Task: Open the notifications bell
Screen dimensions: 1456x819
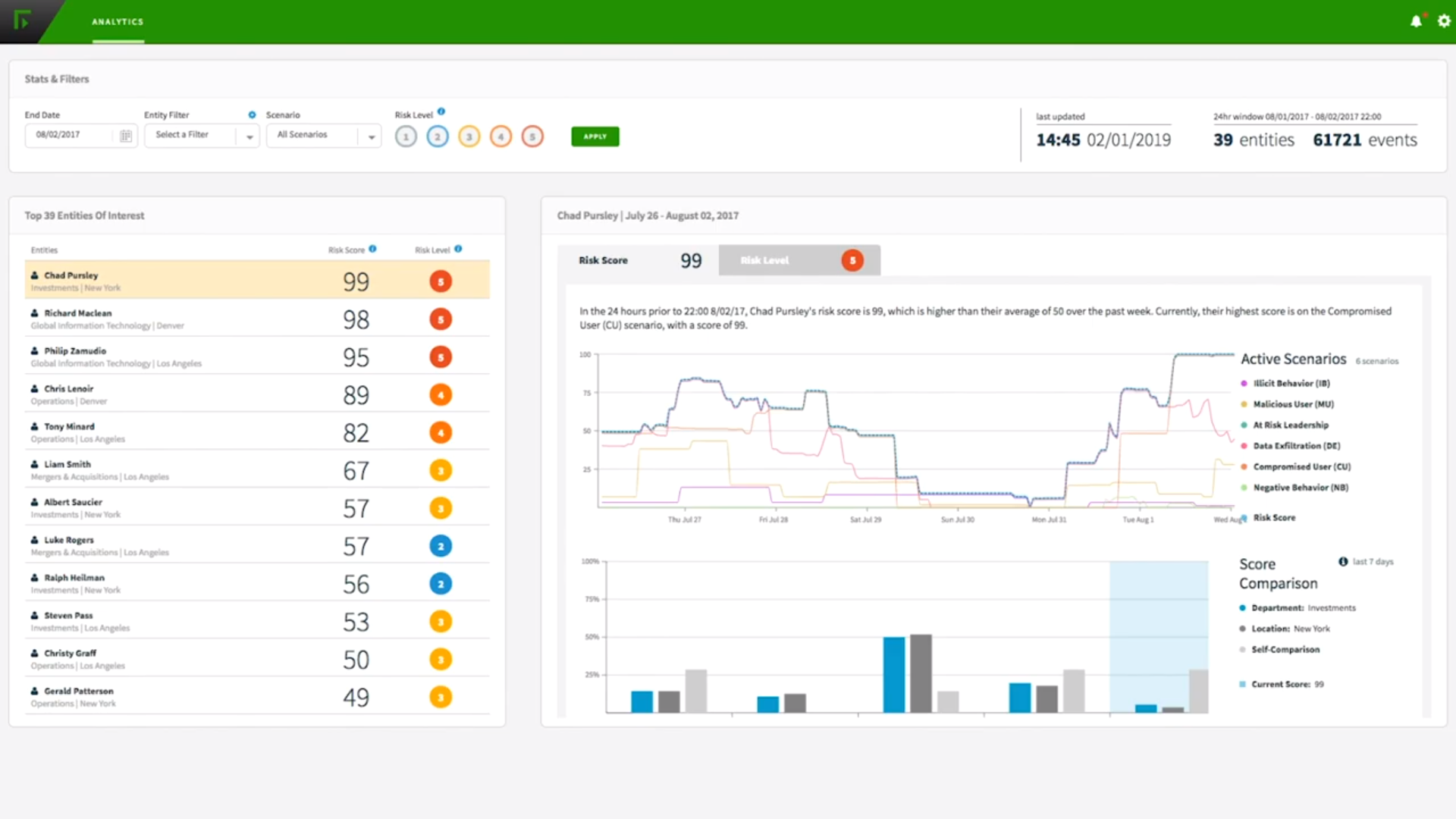Action: click(x=1417, y=21)
